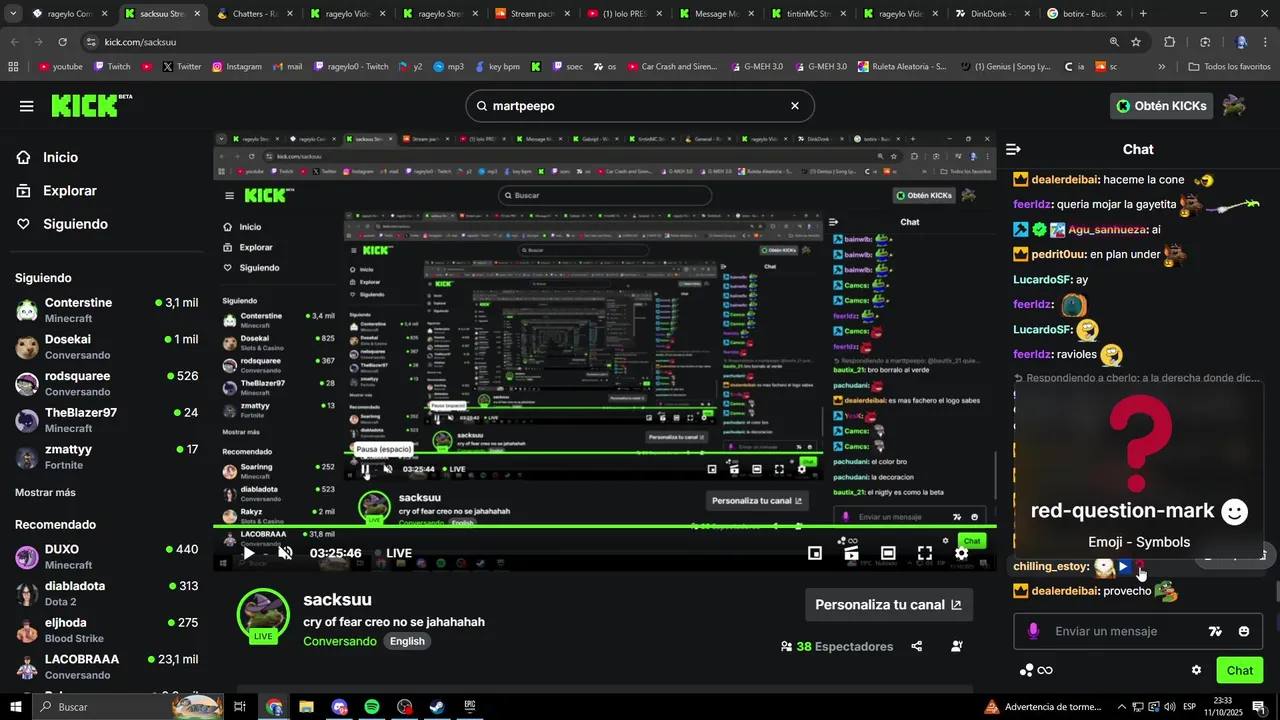Viewport: 1280px width, 720px height.
Task: Clear the martpeepo search text
Action: click(x=795, y=106)
